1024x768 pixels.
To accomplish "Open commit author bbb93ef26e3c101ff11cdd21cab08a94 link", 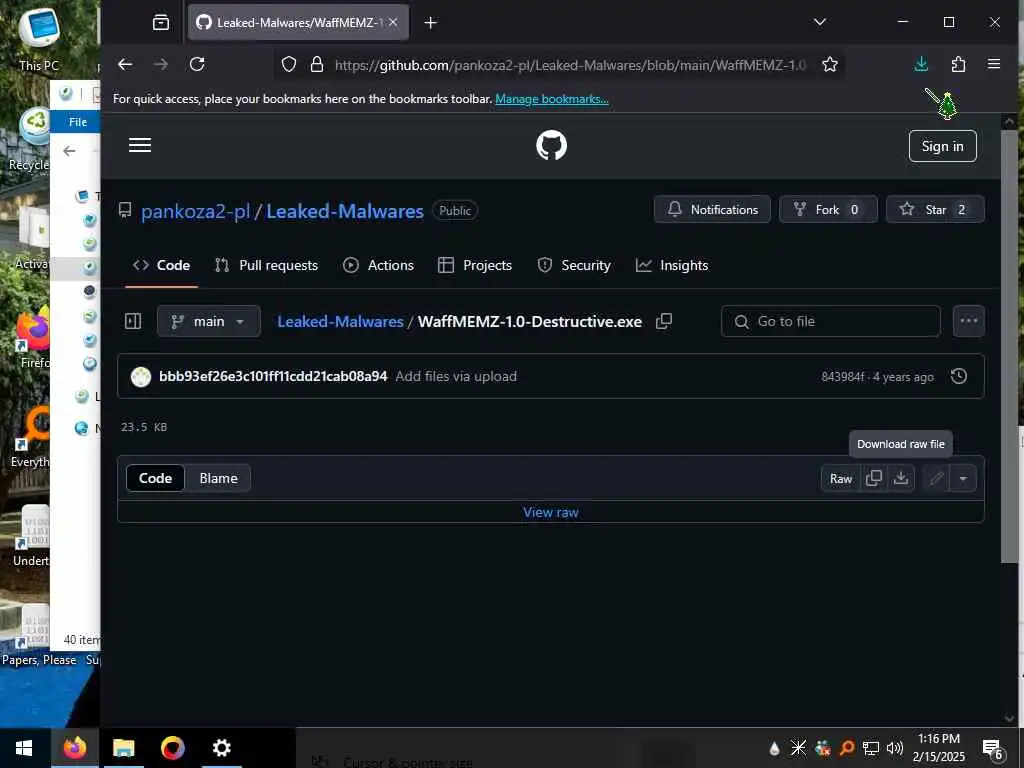I will click(273, 376).
